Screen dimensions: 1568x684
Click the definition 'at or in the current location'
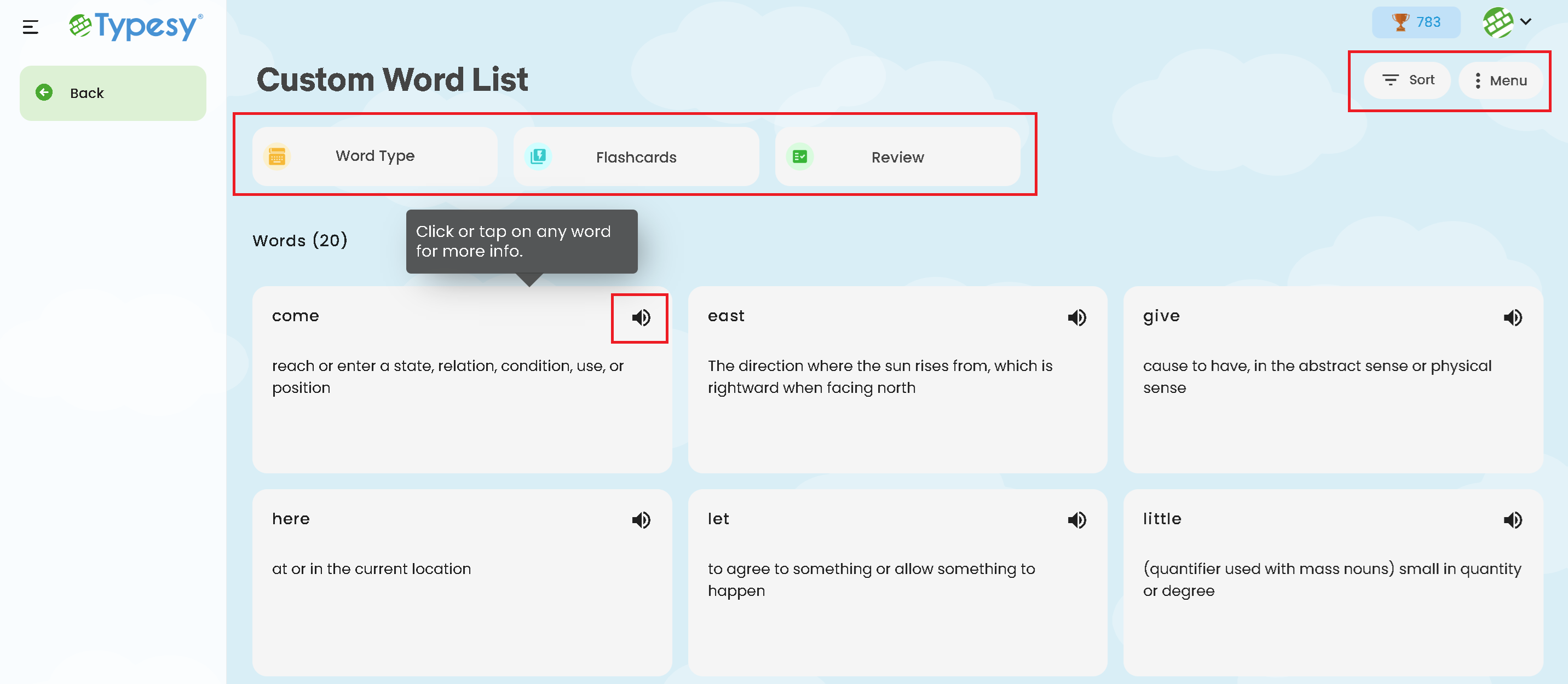click(371, 569)
